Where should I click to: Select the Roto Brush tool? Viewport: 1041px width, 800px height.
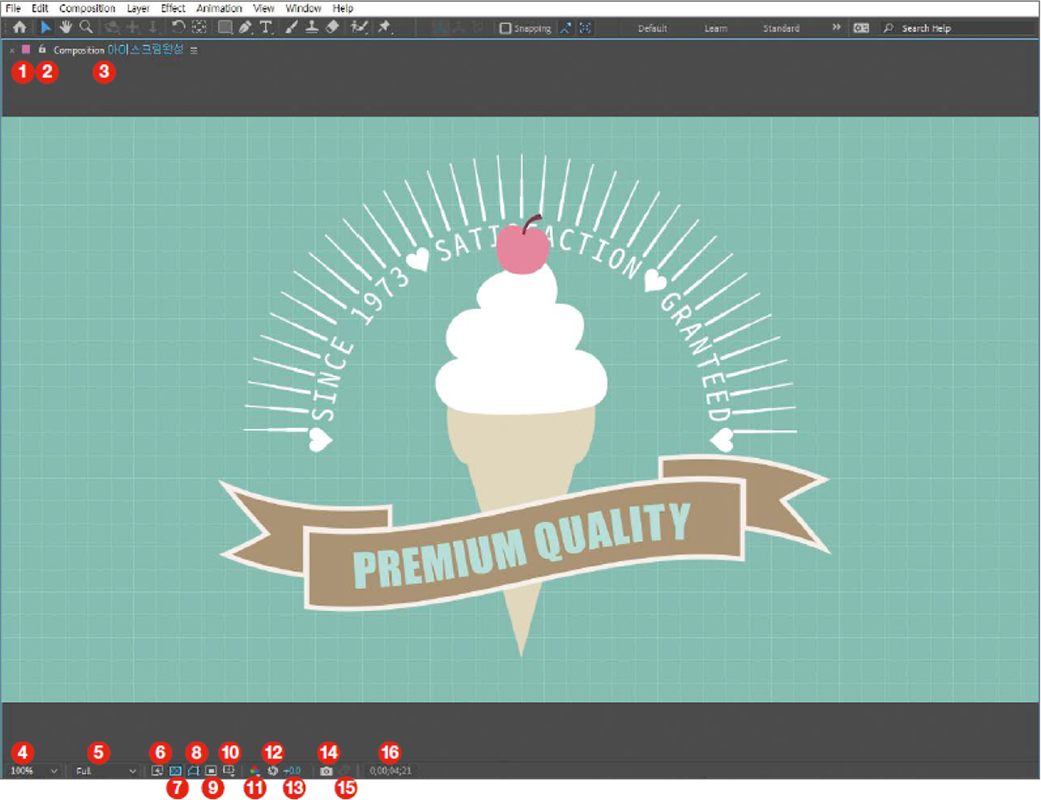coord(359,27)
